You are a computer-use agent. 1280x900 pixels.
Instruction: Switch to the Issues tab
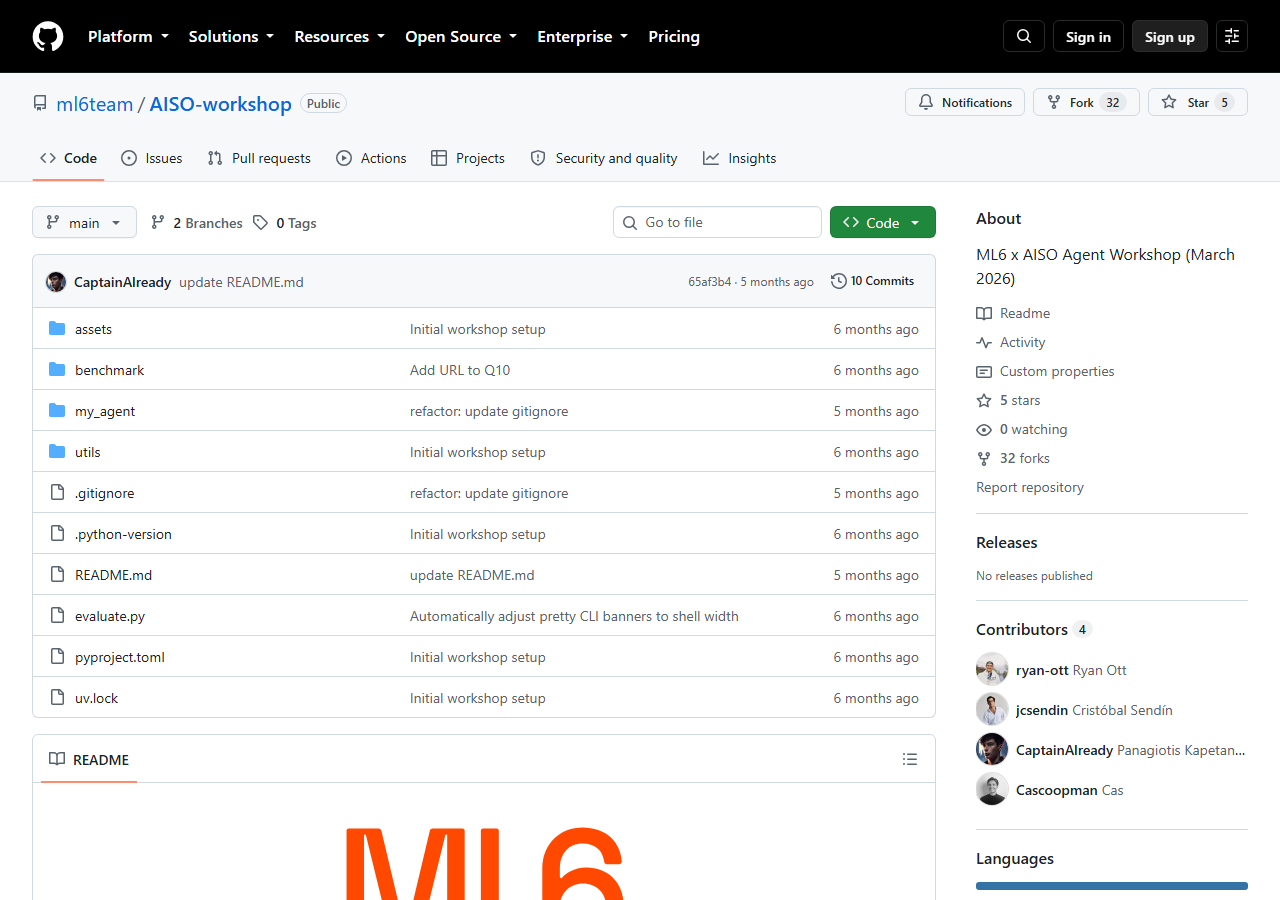pyautogui.click(x=152, y=158)
